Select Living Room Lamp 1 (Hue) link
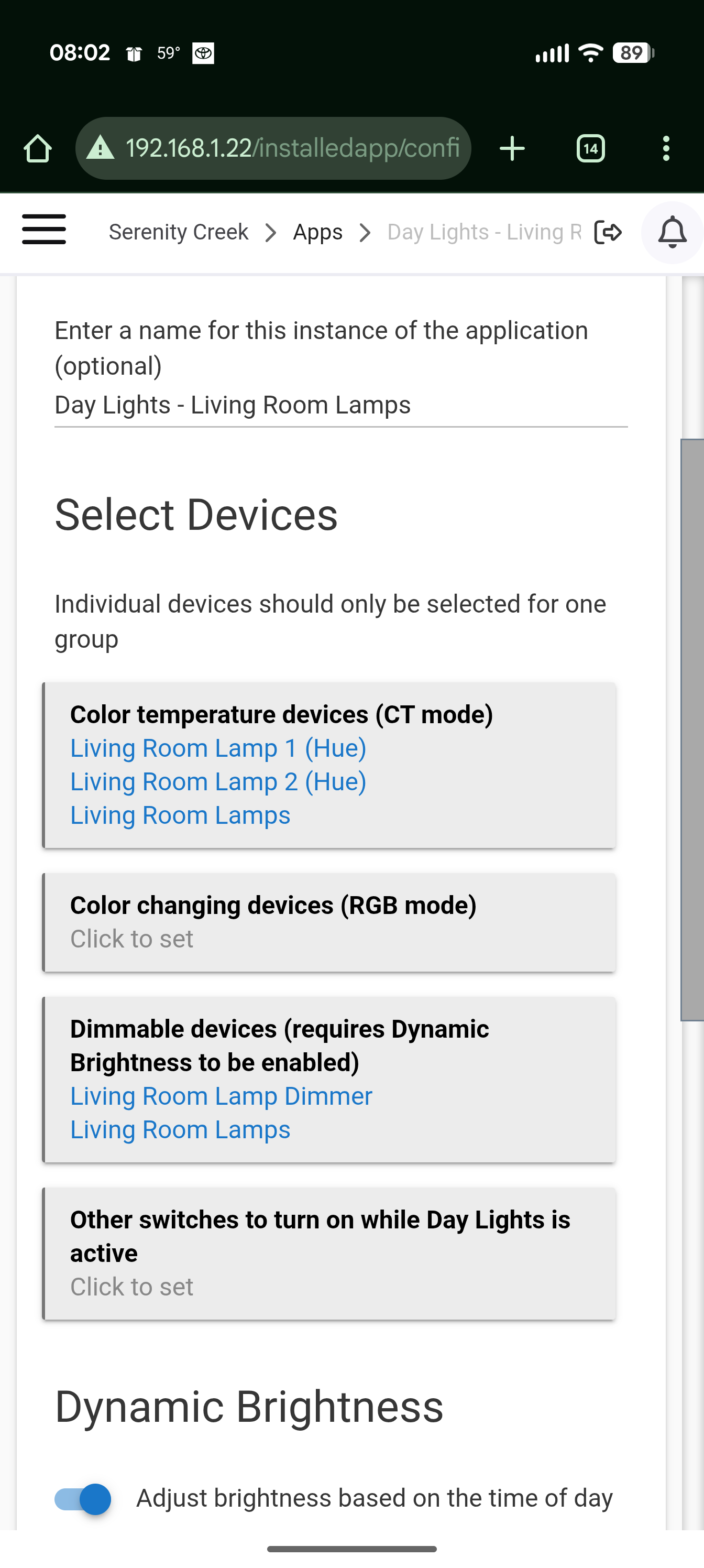The width and height of the screenshot is (704, 1568). 218,748
